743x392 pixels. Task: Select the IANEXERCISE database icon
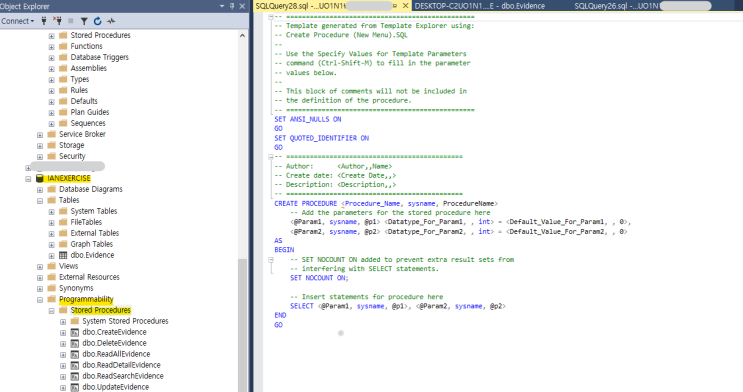pos(40,178)
